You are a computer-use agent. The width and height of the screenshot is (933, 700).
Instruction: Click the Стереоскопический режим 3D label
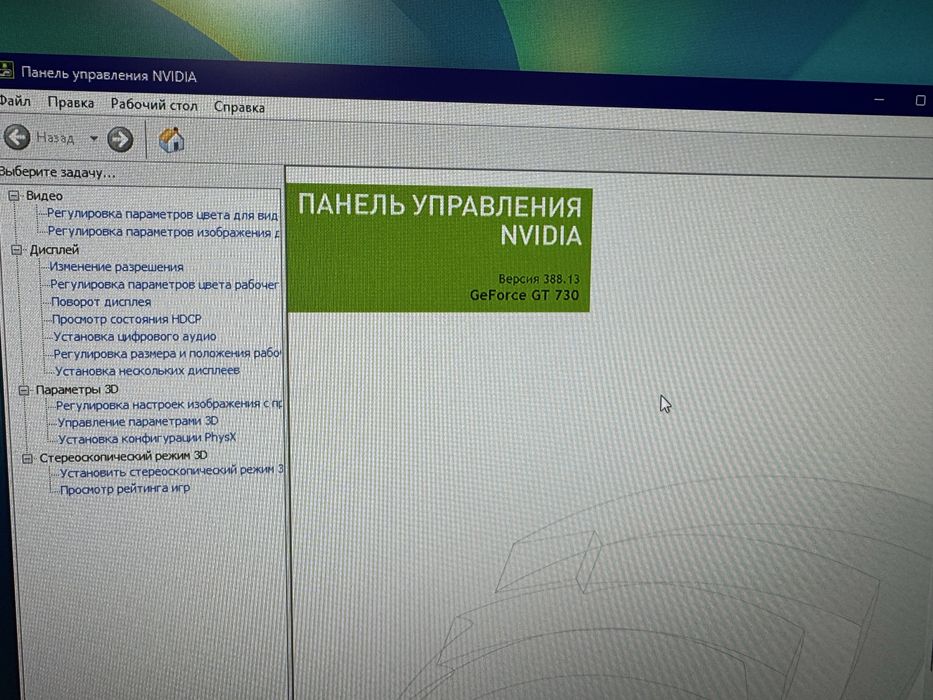[x=123, y=457]
